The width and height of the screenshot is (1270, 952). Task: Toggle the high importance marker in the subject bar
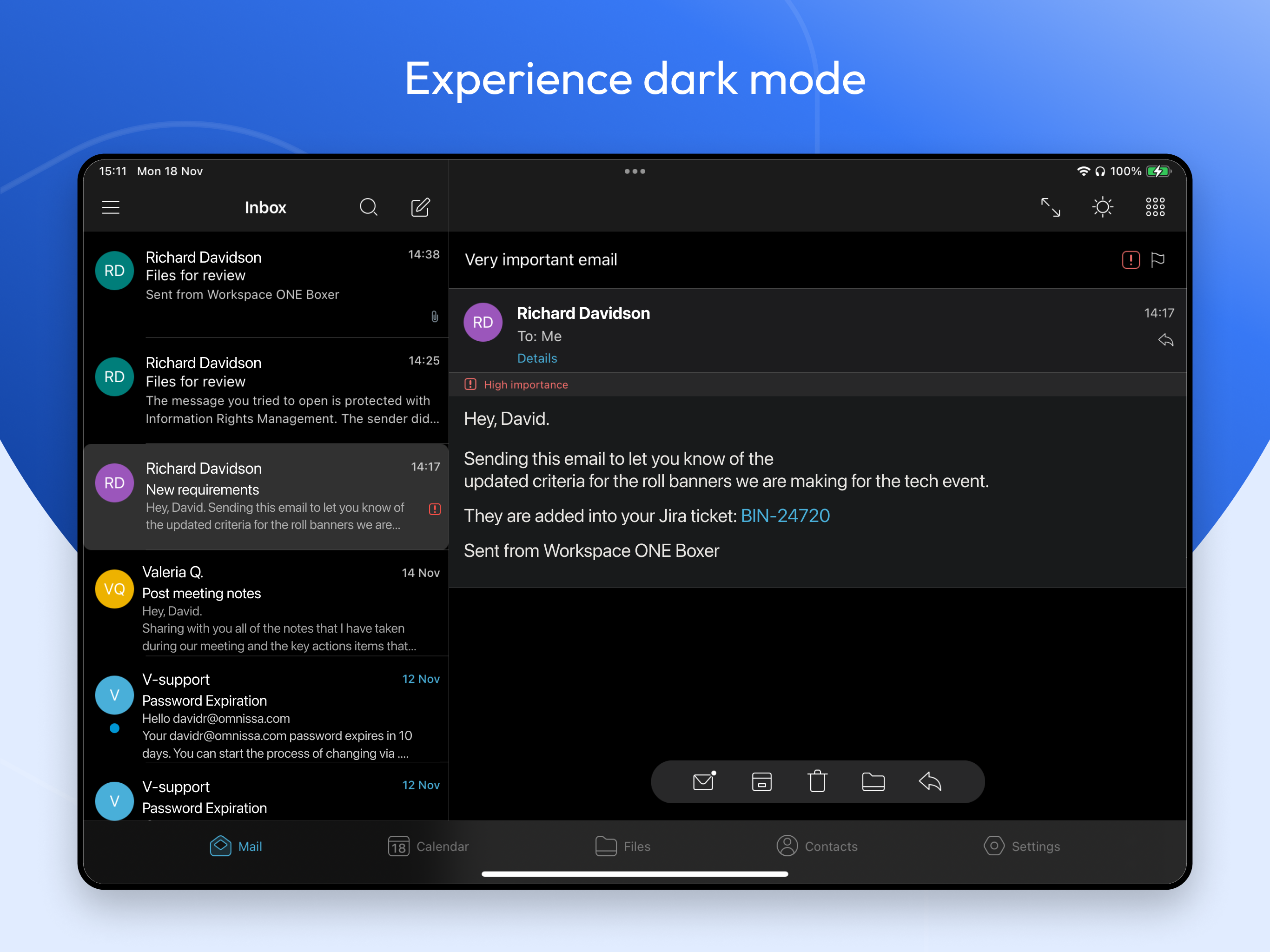click(1131, 260)
